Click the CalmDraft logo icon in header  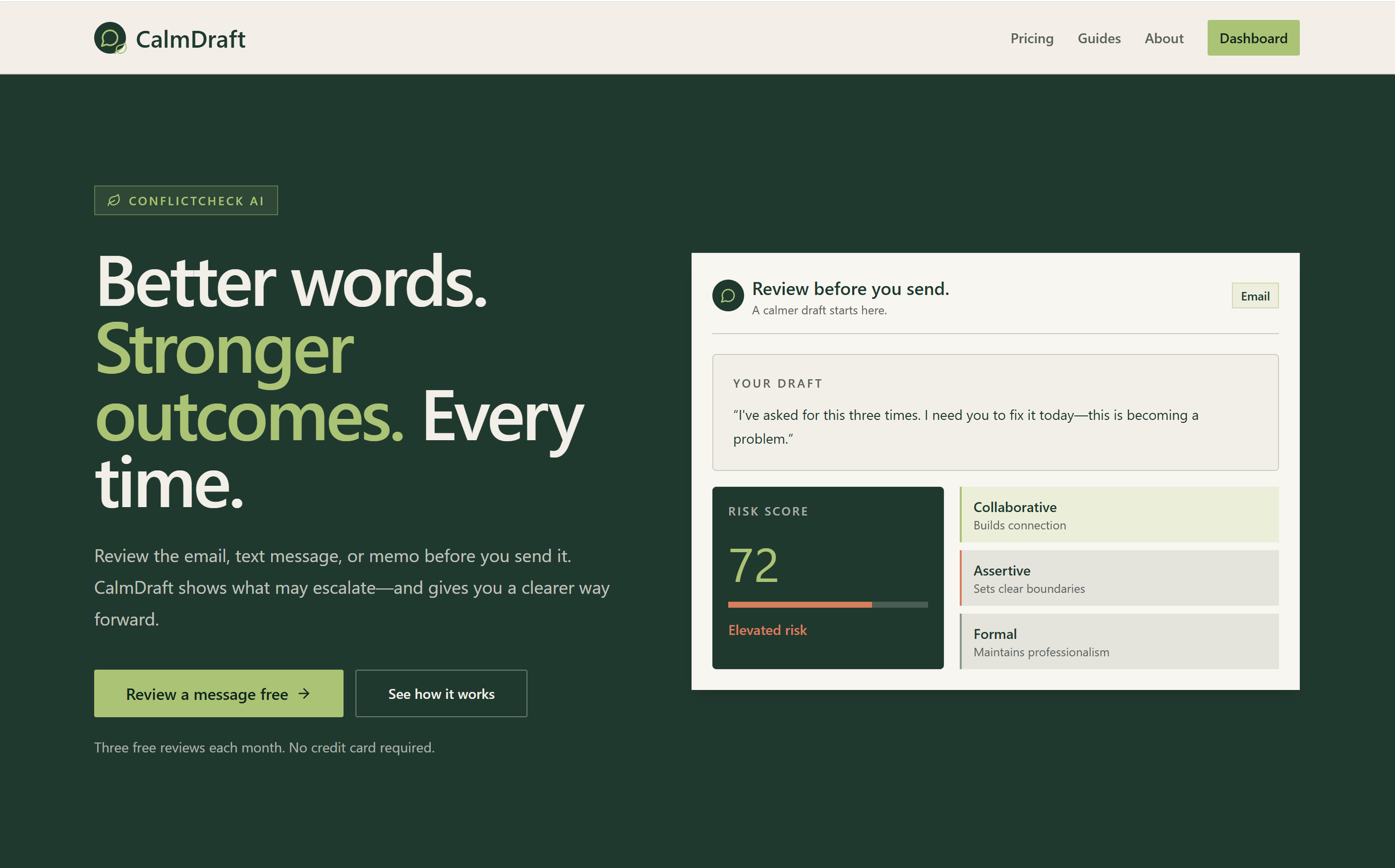[x=110, y=38]
